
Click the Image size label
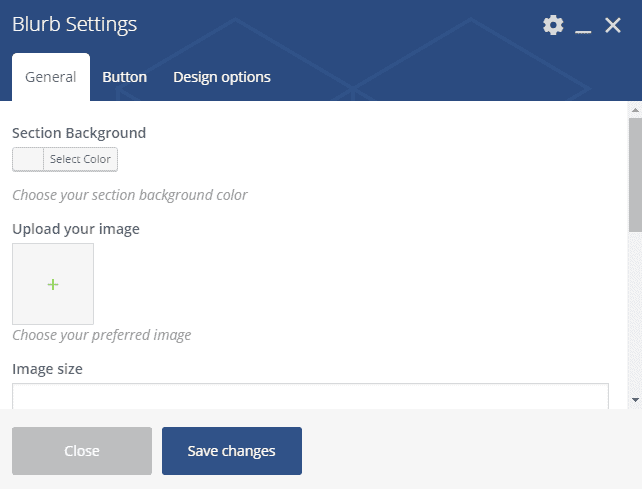click(x=47, y=369)
